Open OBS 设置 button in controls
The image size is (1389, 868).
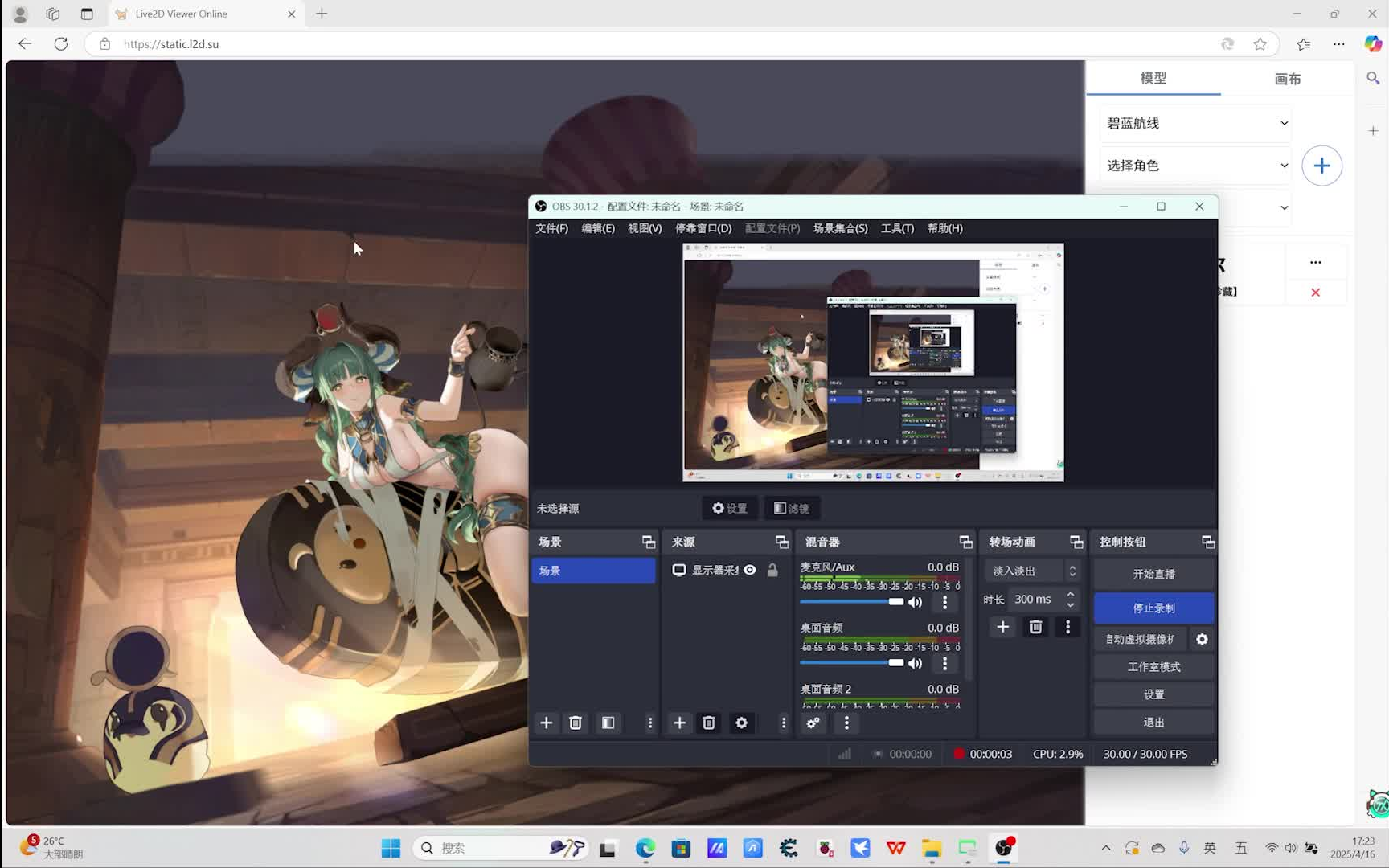(x=1153, y=694)
